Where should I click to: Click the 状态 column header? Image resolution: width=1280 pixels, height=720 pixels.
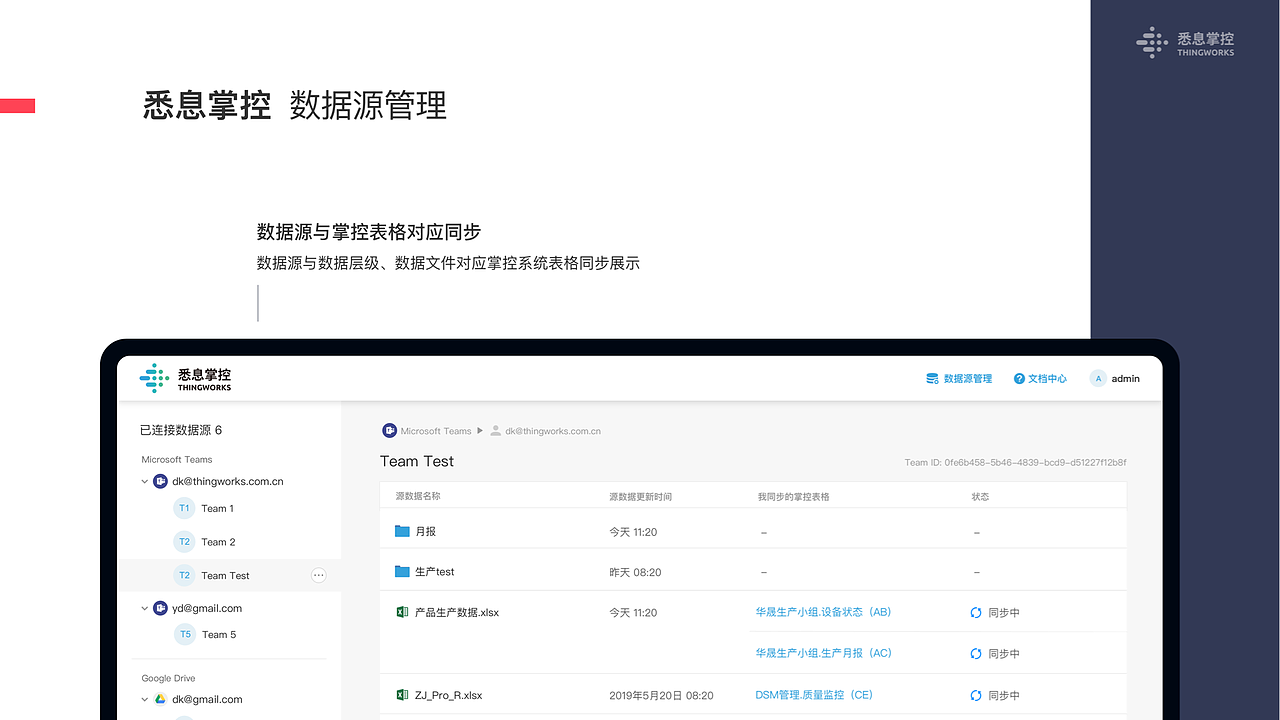click(x=980, y=497)
